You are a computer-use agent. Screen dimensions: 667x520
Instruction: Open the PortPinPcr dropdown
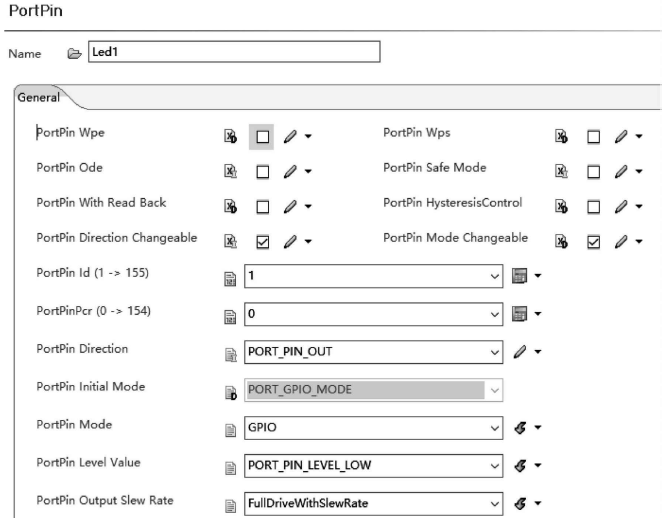[494, 314]
